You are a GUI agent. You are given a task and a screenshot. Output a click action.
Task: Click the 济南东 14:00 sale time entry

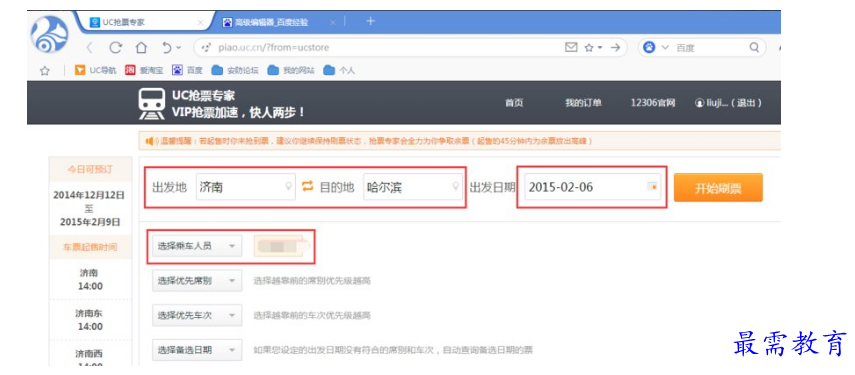click(x=90, y=320)
